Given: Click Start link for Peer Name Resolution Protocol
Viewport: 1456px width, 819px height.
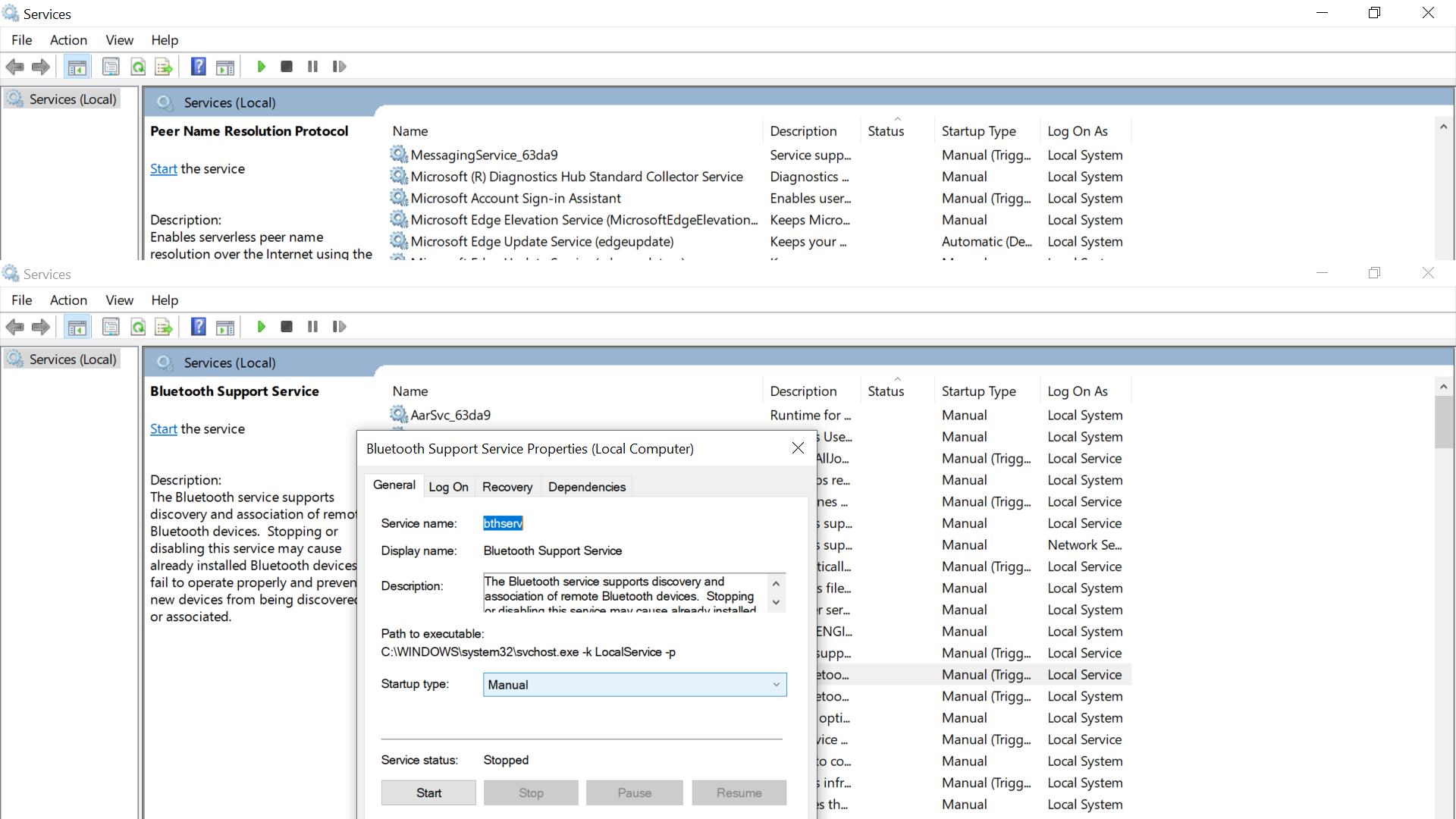Looking at the screenshot, I should pos(163,169).
